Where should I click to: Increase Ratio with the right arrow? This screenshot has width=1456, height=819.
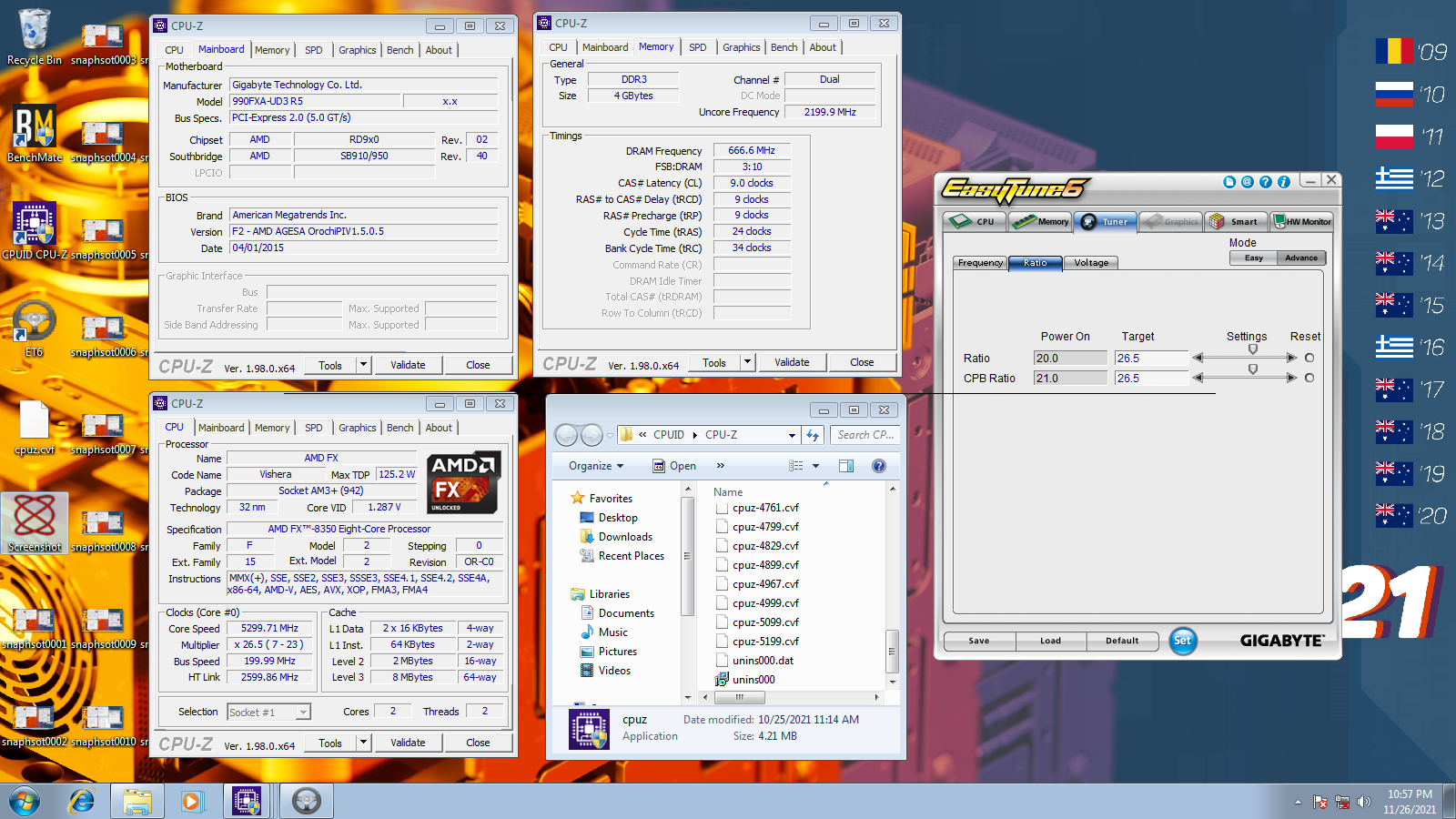point(1291,358)
